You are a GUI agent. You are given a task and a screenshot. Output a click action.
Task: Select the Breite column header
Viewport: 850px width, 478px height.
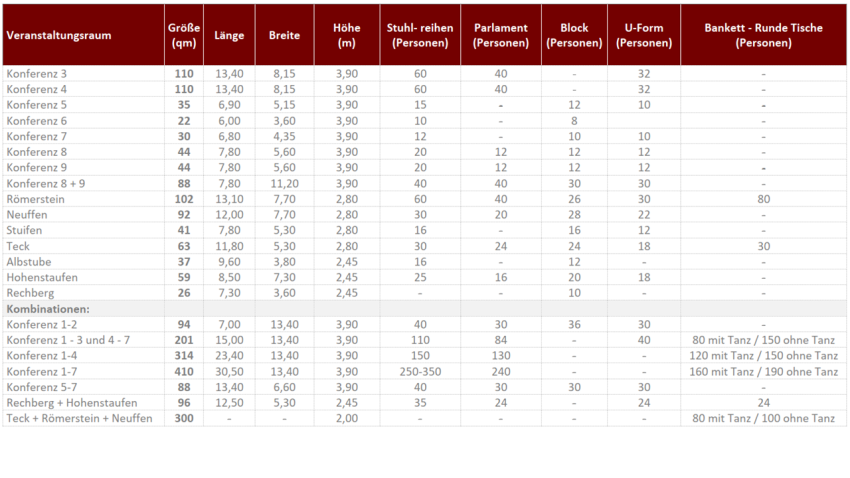click(x=284, y=36)
